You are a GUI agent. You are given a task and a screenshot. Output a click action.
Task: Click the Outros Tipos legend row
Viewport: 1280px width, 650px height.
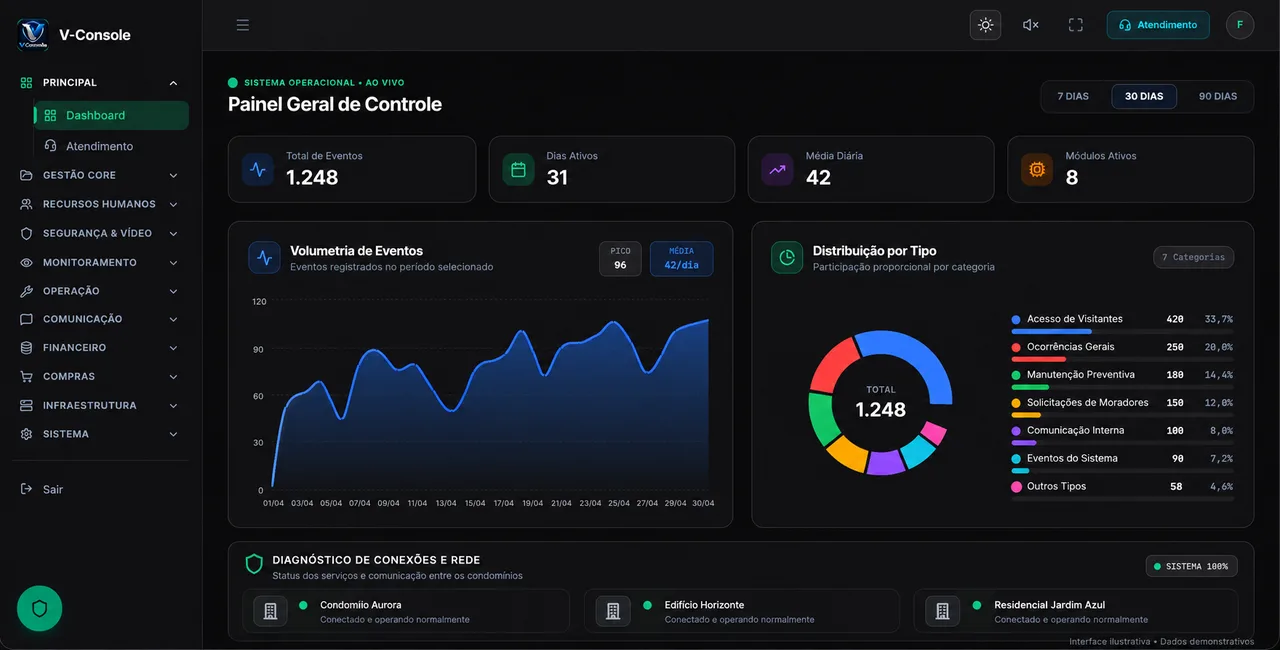(1122, 490)
